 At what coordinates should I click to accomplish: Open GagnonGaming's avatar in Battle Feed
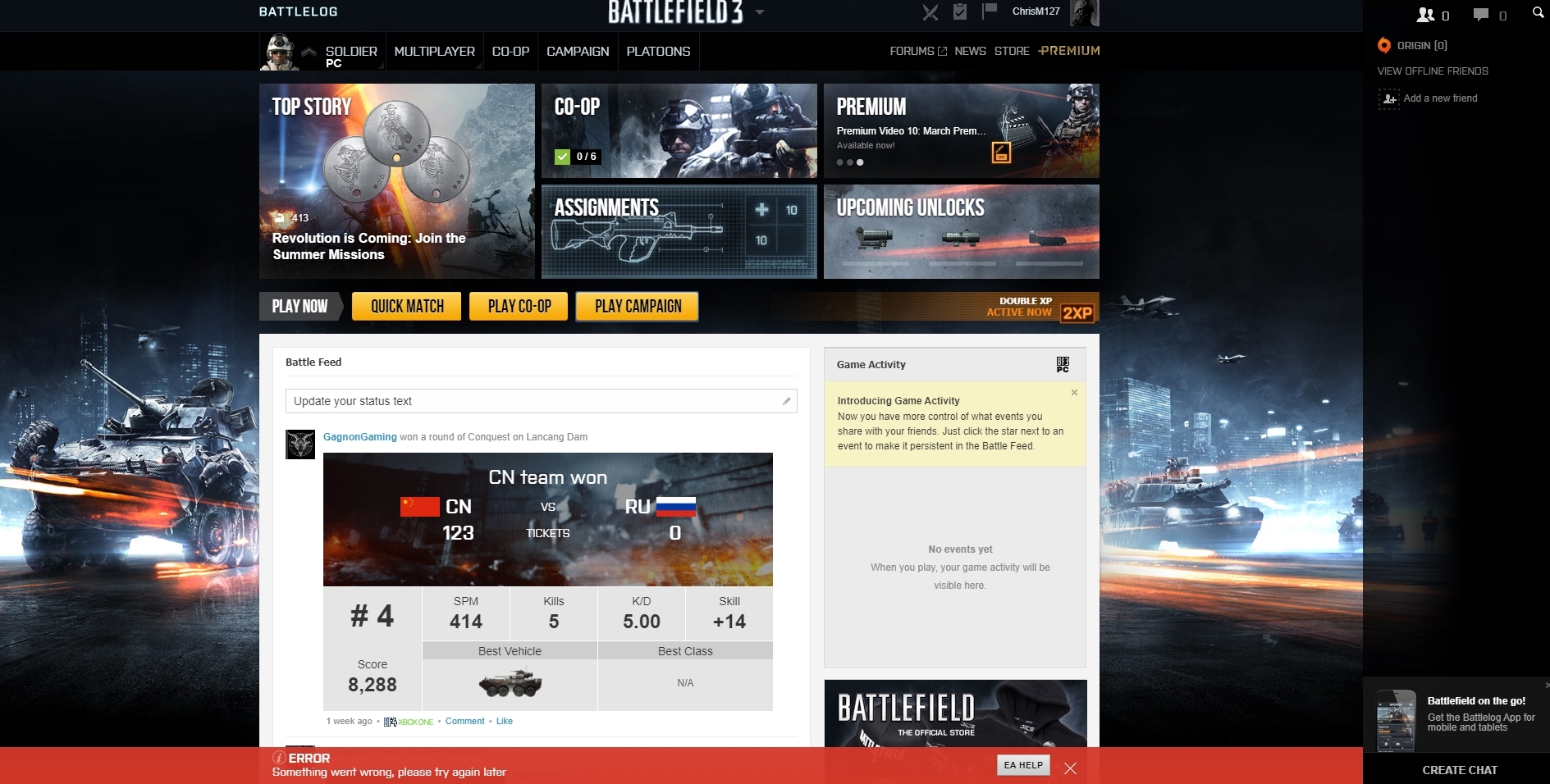(x=300, y=444)
